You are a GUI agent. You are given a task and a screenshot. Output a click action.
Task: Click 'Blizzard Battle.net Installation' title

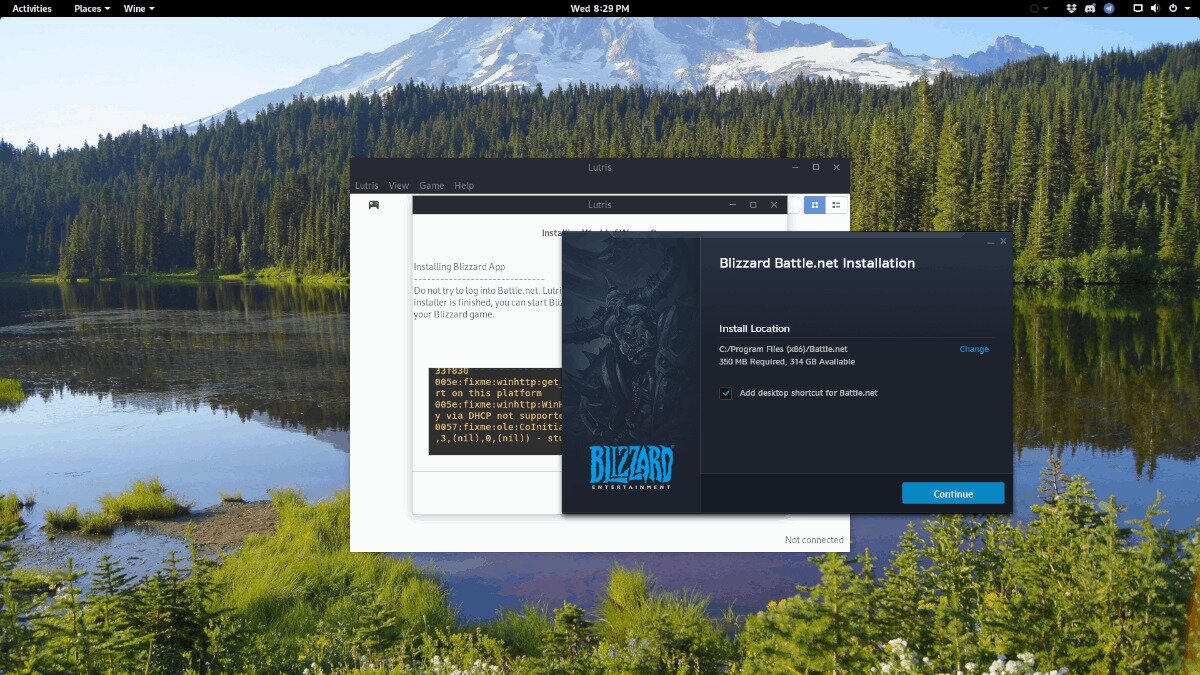817,263
